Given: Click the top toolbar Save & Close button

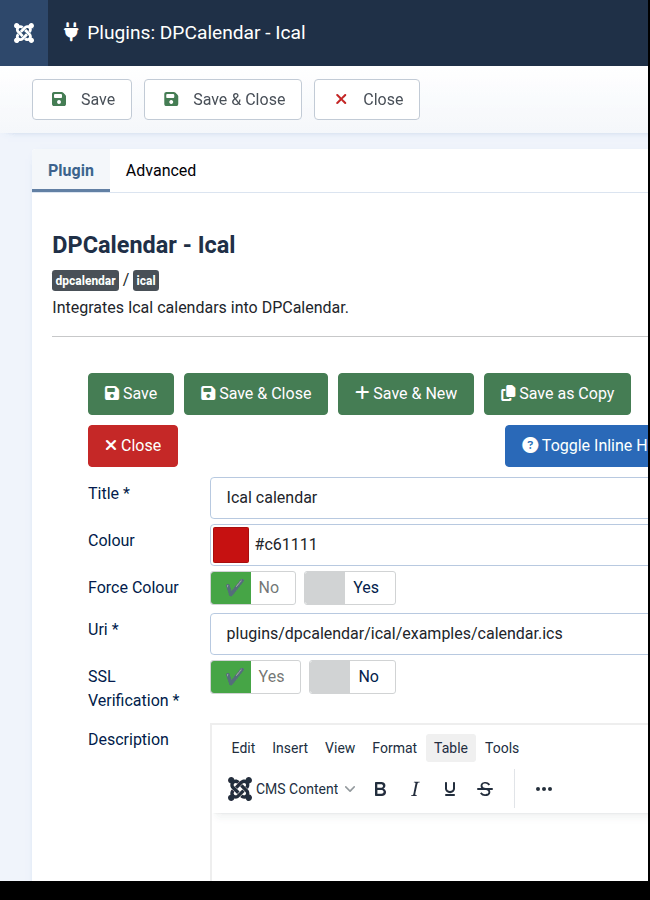Looking at the screenshot, I should pos(223,100).
